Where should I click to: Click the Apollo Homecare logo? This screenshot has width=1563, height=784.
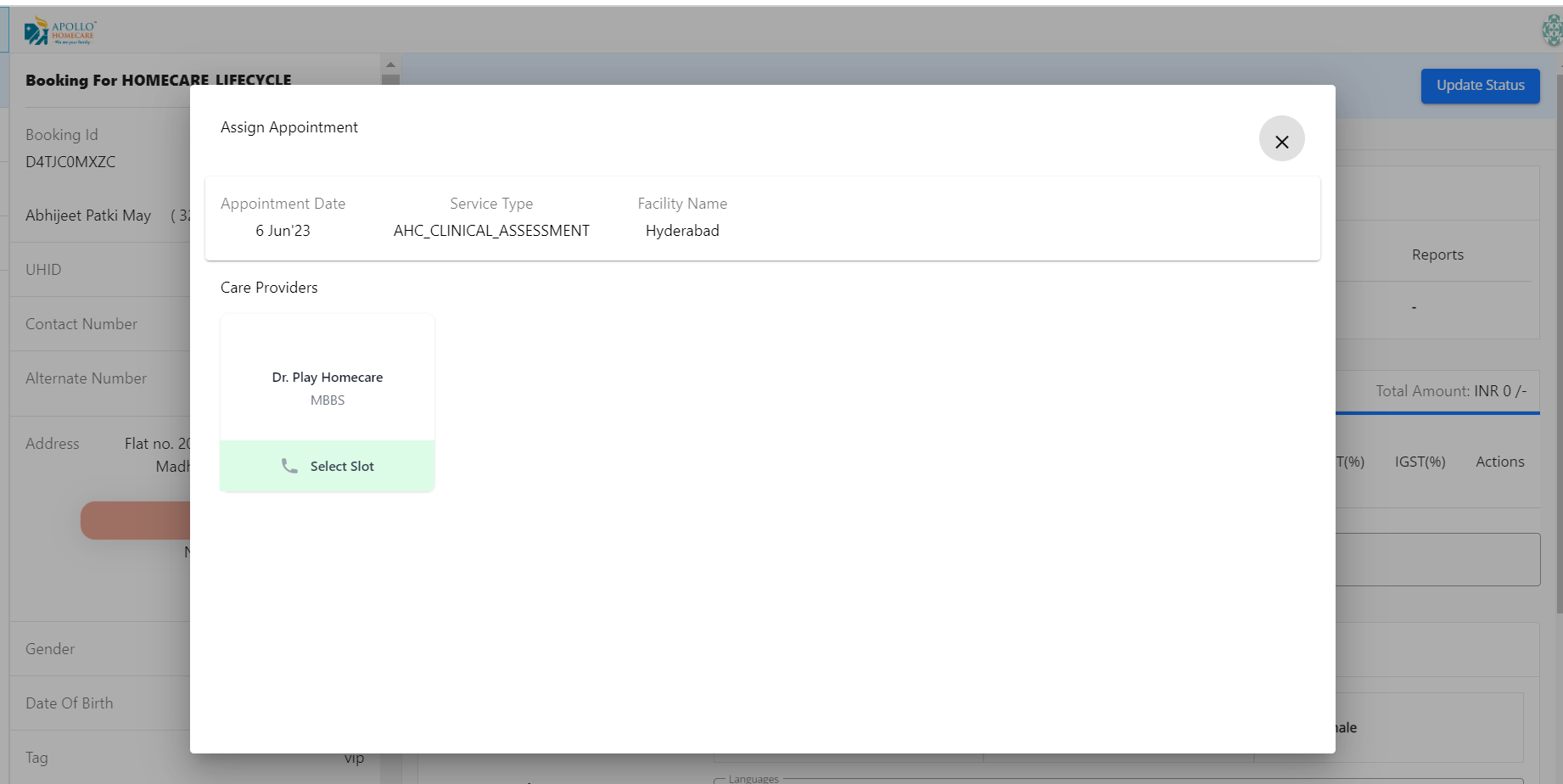tap(59, 31)
